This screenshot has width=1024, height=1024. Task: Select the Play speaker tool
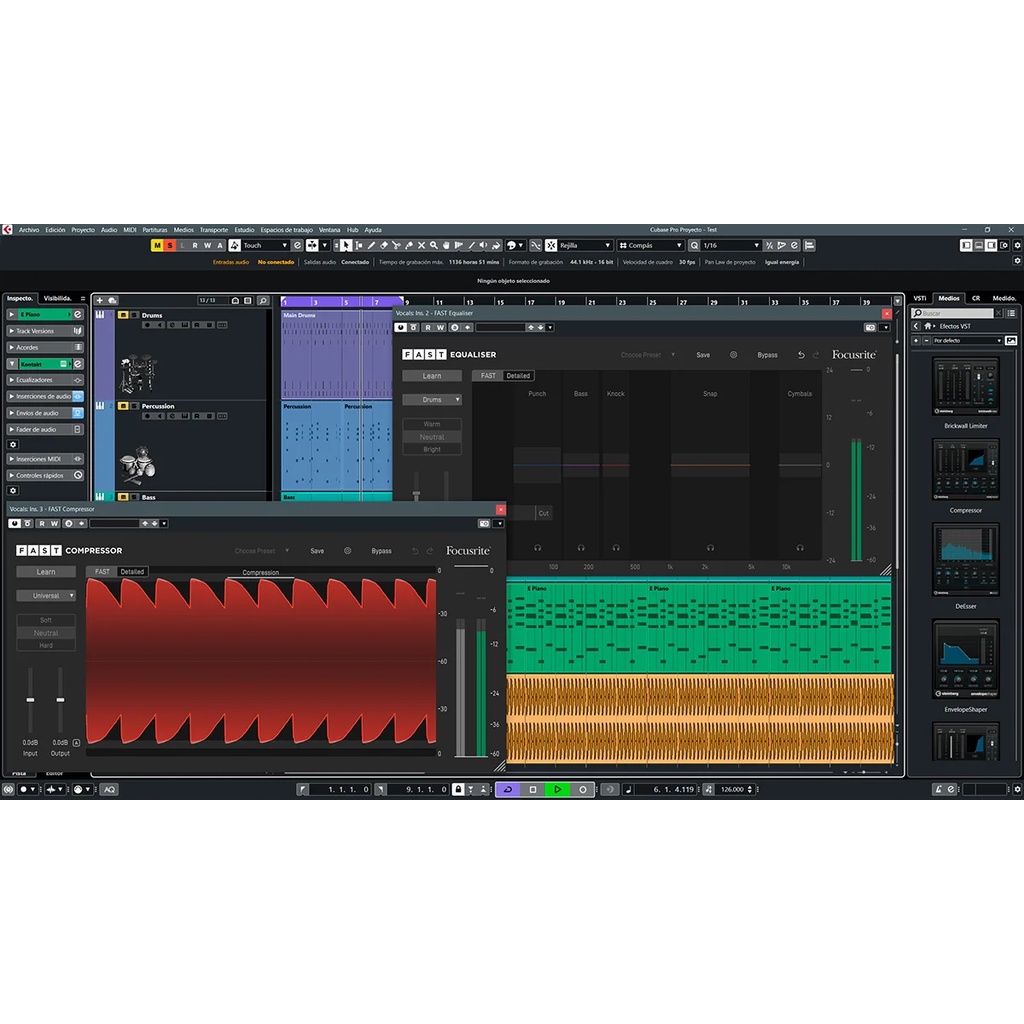(483, 246)
